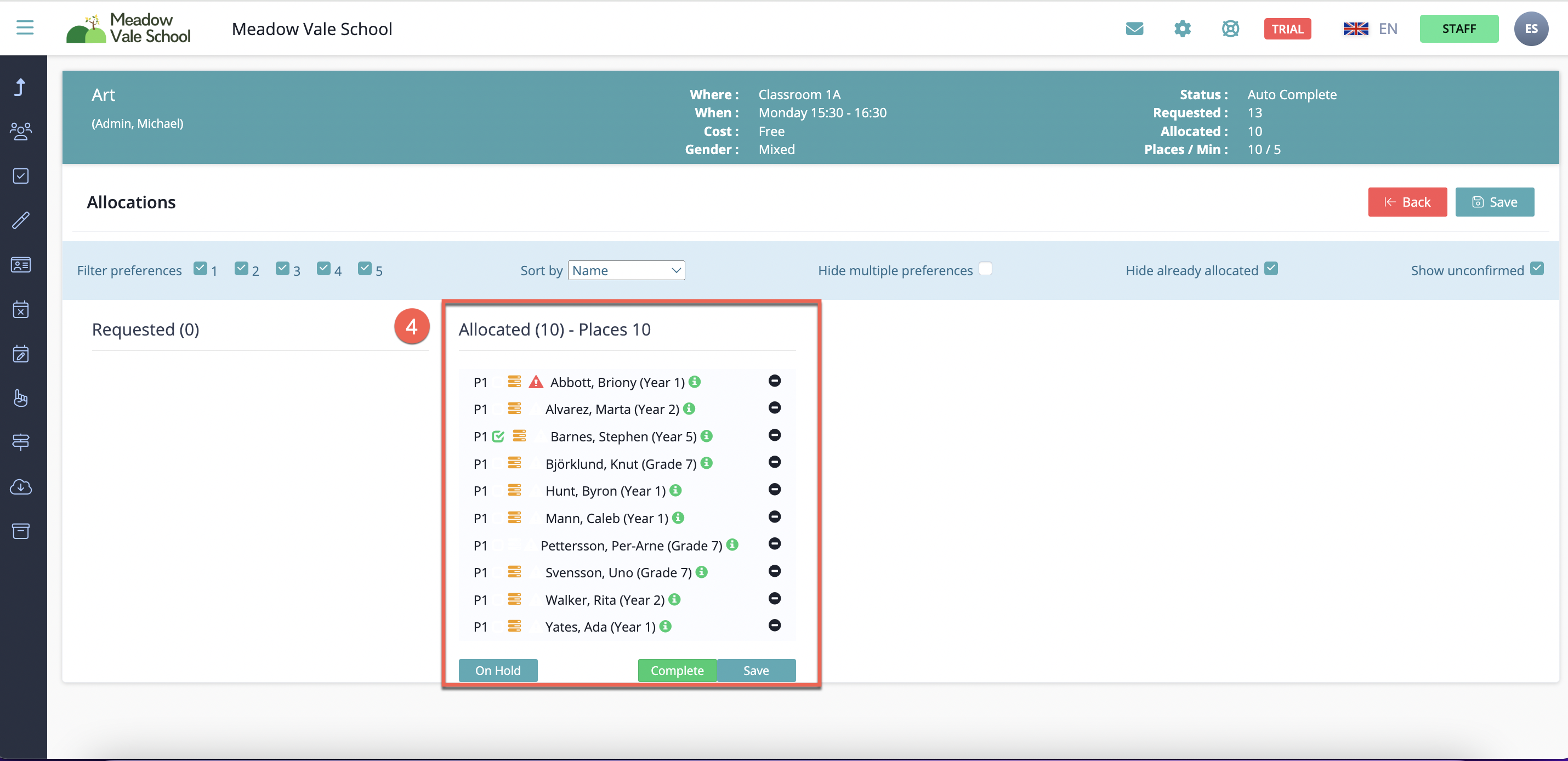Show info for Pettersson, Per-Arne
The image size is (1568, 761).
coord(732,545)
